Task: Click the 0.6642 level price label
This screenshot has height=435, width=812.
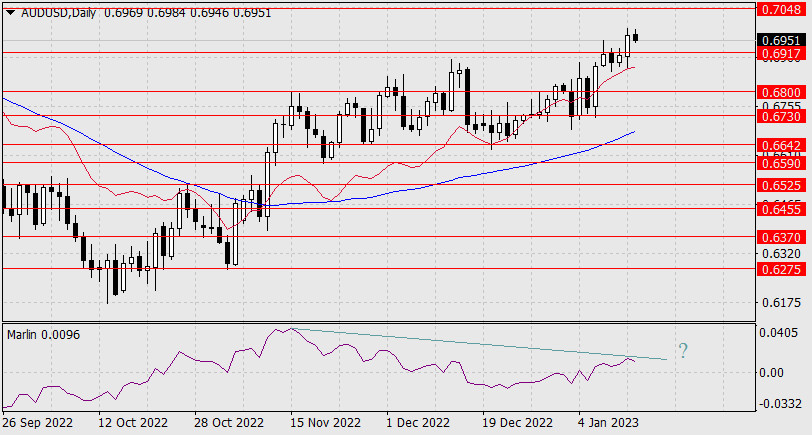Action: (x=779, y=145)
